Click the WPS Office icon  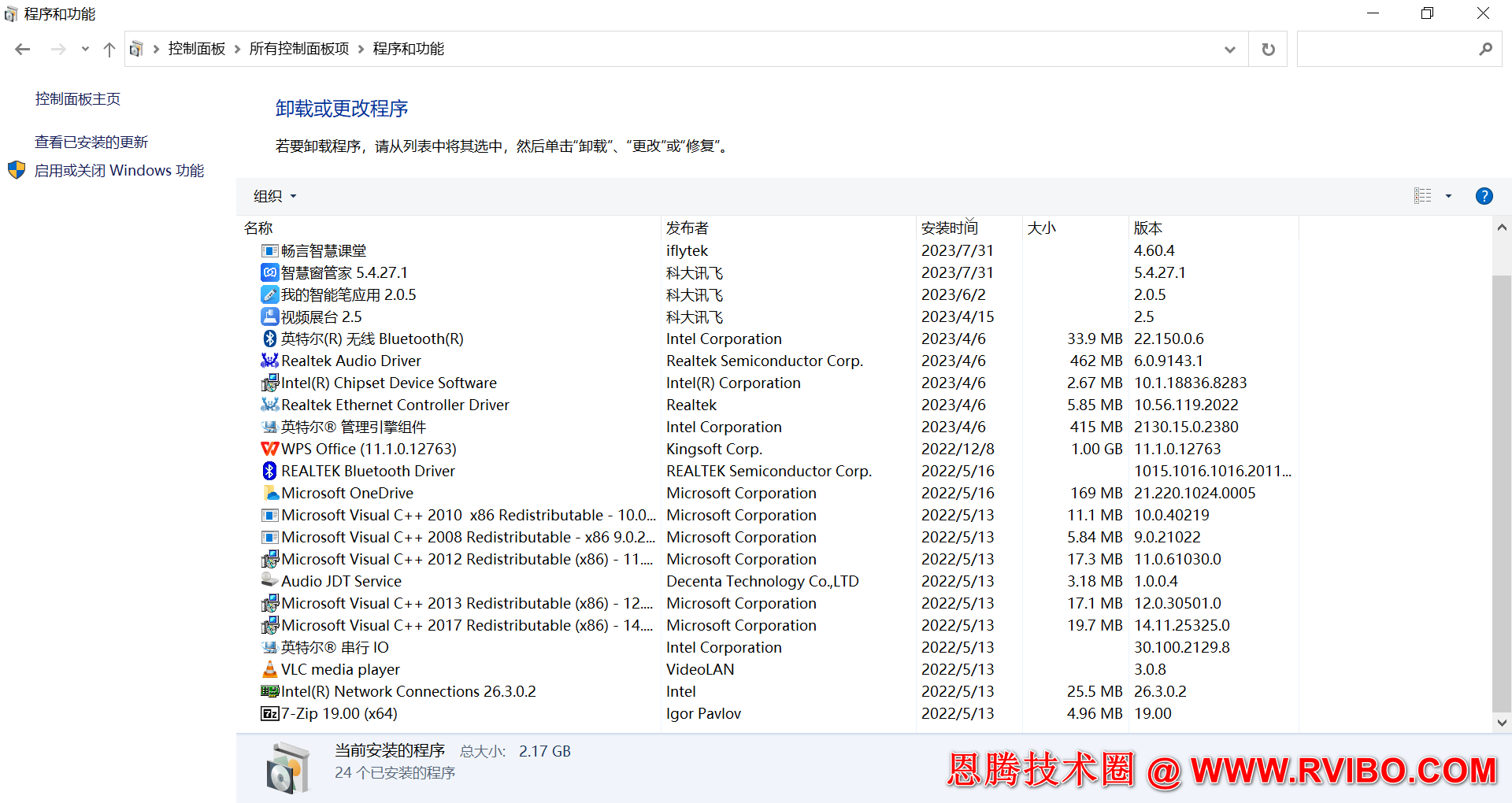click(269, 449)
